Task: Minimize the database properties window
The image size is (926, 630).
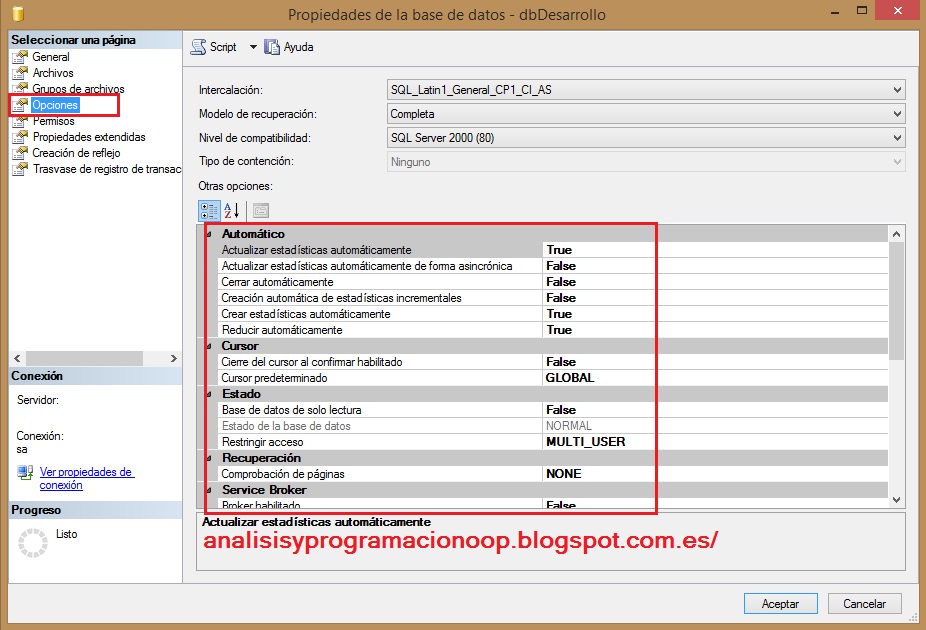Action: tap(835, 12)
